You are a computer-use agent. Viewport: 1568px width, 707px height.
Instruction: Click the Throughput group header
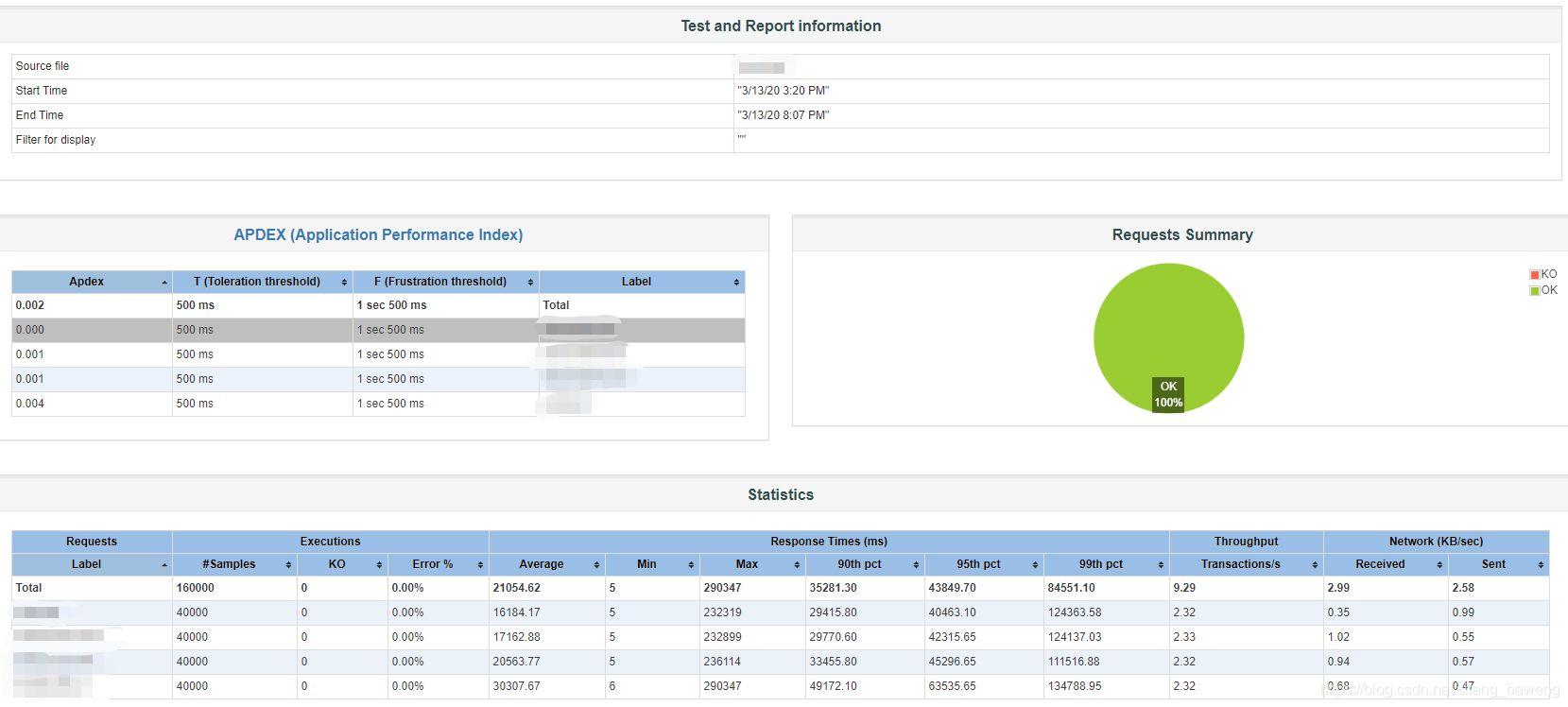coord(1247,542)
